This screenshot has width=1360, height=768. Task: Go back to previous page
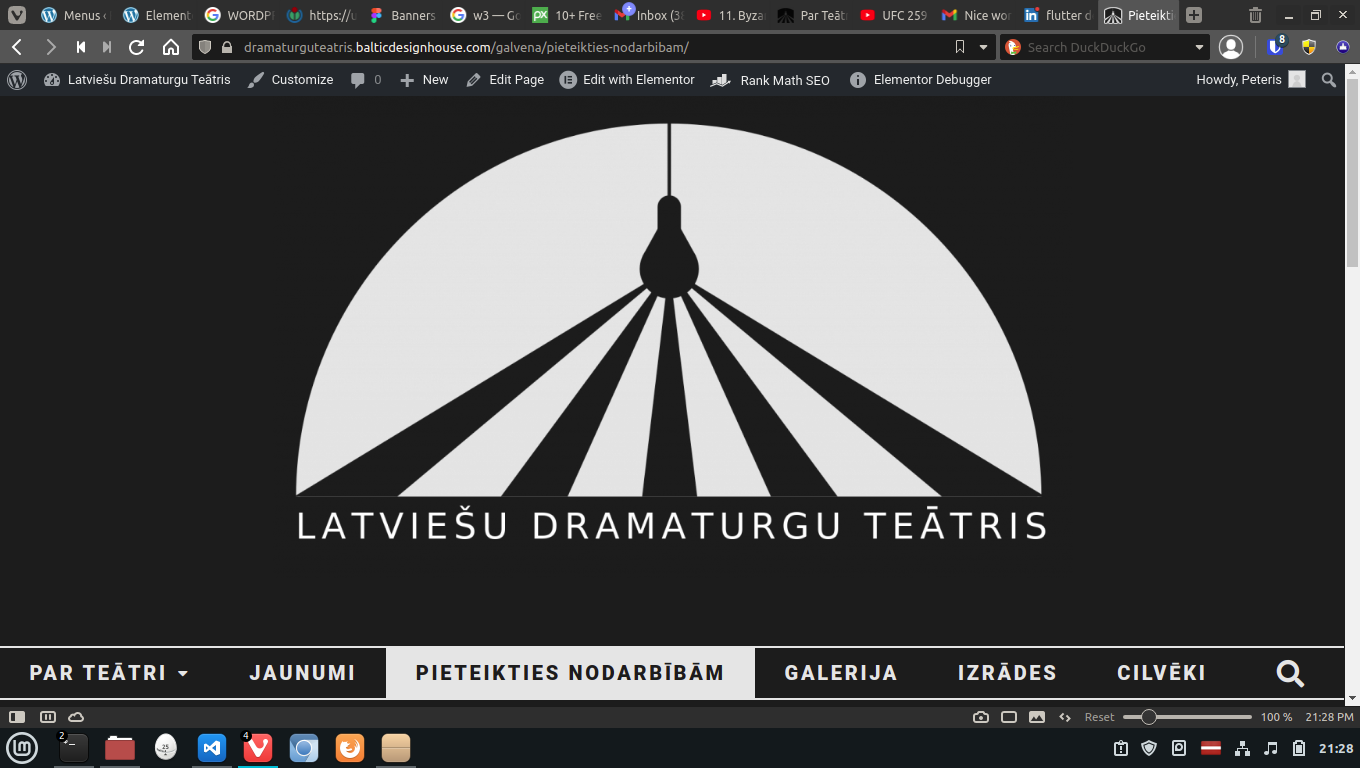[x=17, y=47]
